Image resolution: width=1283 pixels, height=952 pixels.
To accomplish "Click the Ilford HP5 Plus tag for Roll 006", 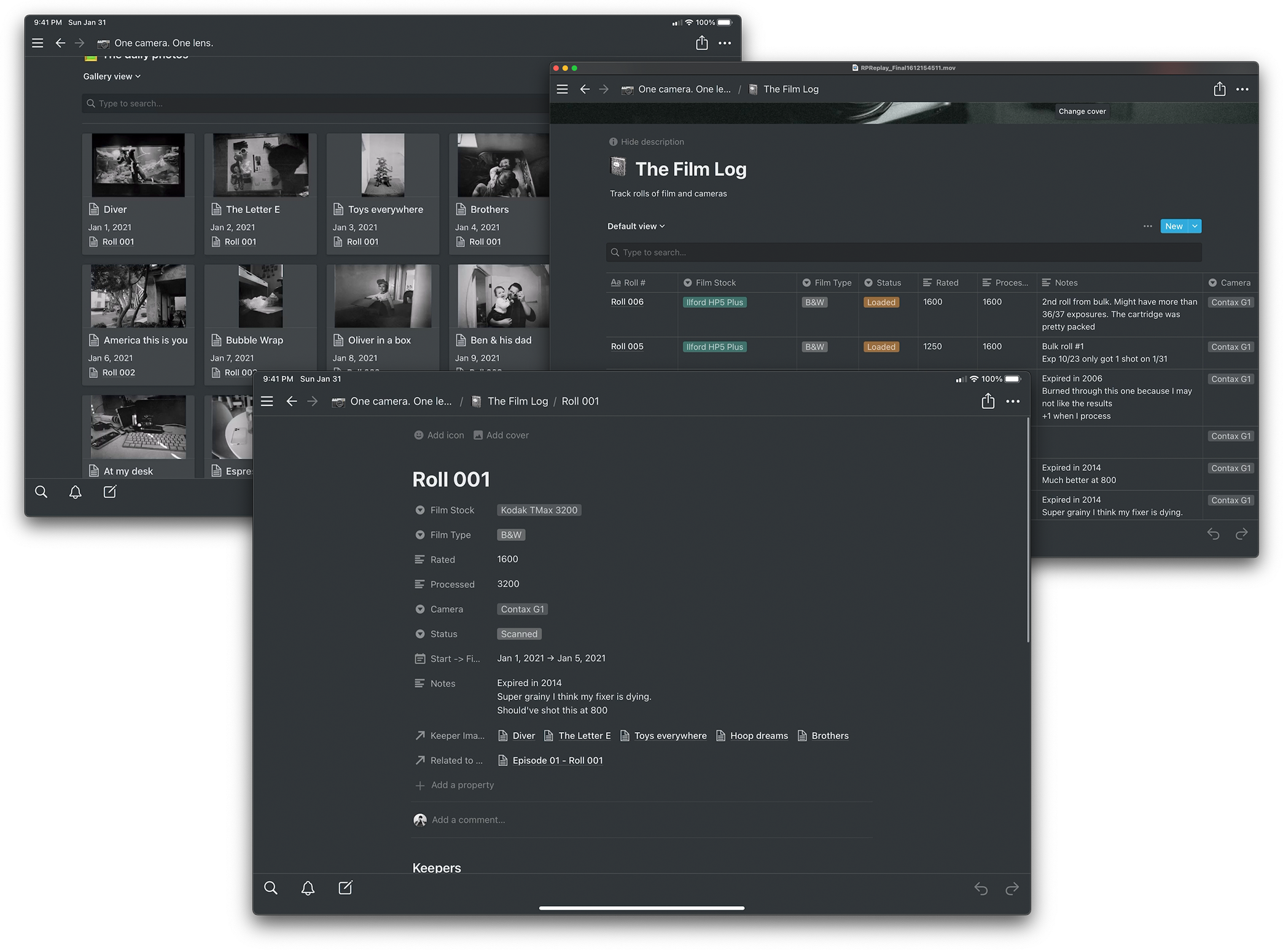I will pos(714,302).
